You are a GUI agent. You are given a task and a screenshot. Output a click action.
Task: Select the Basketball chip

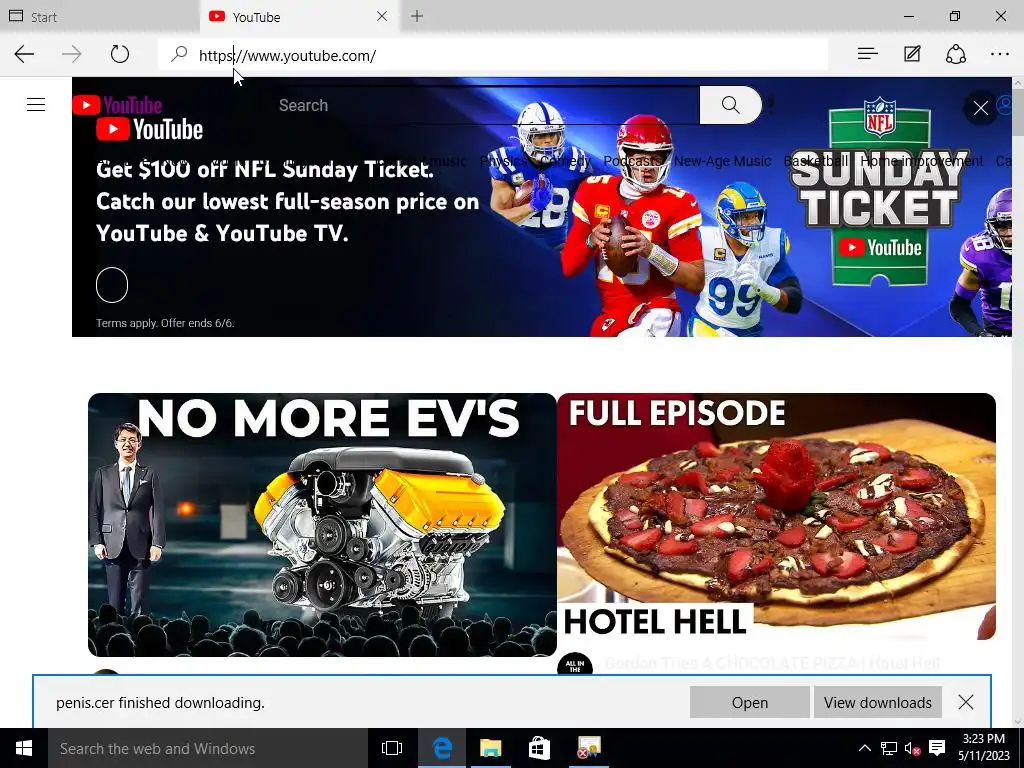pos(816,161)
